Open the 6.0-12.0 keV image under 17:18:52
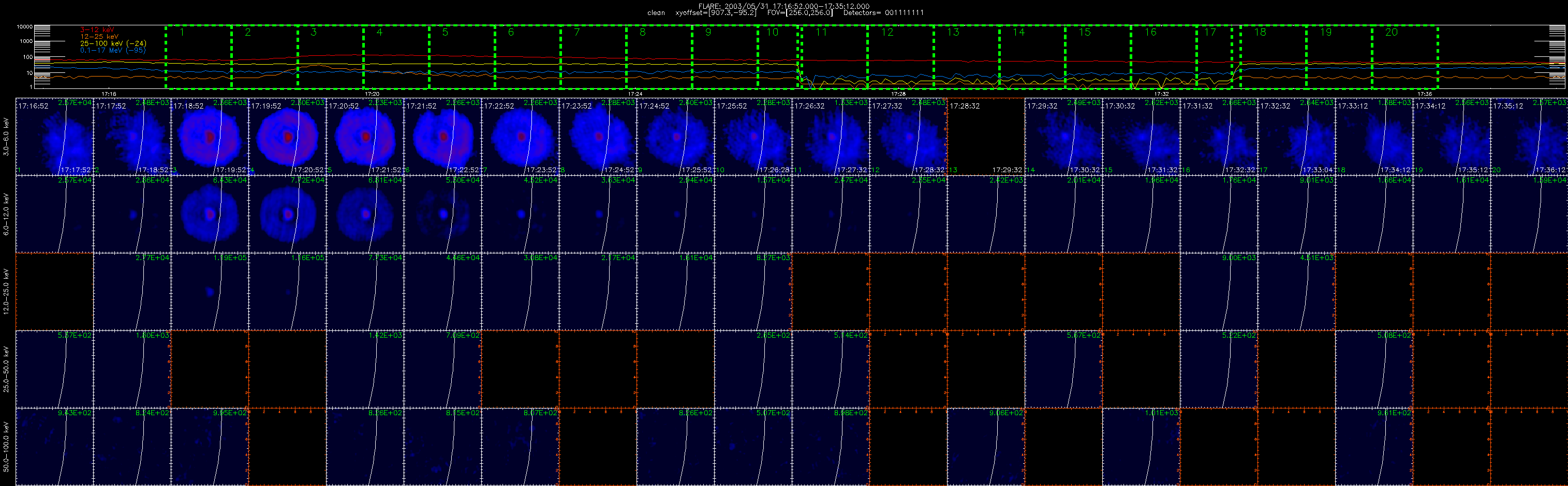Image resolution: width=1568 pixels, height=486 pixels. pos(210,214)
